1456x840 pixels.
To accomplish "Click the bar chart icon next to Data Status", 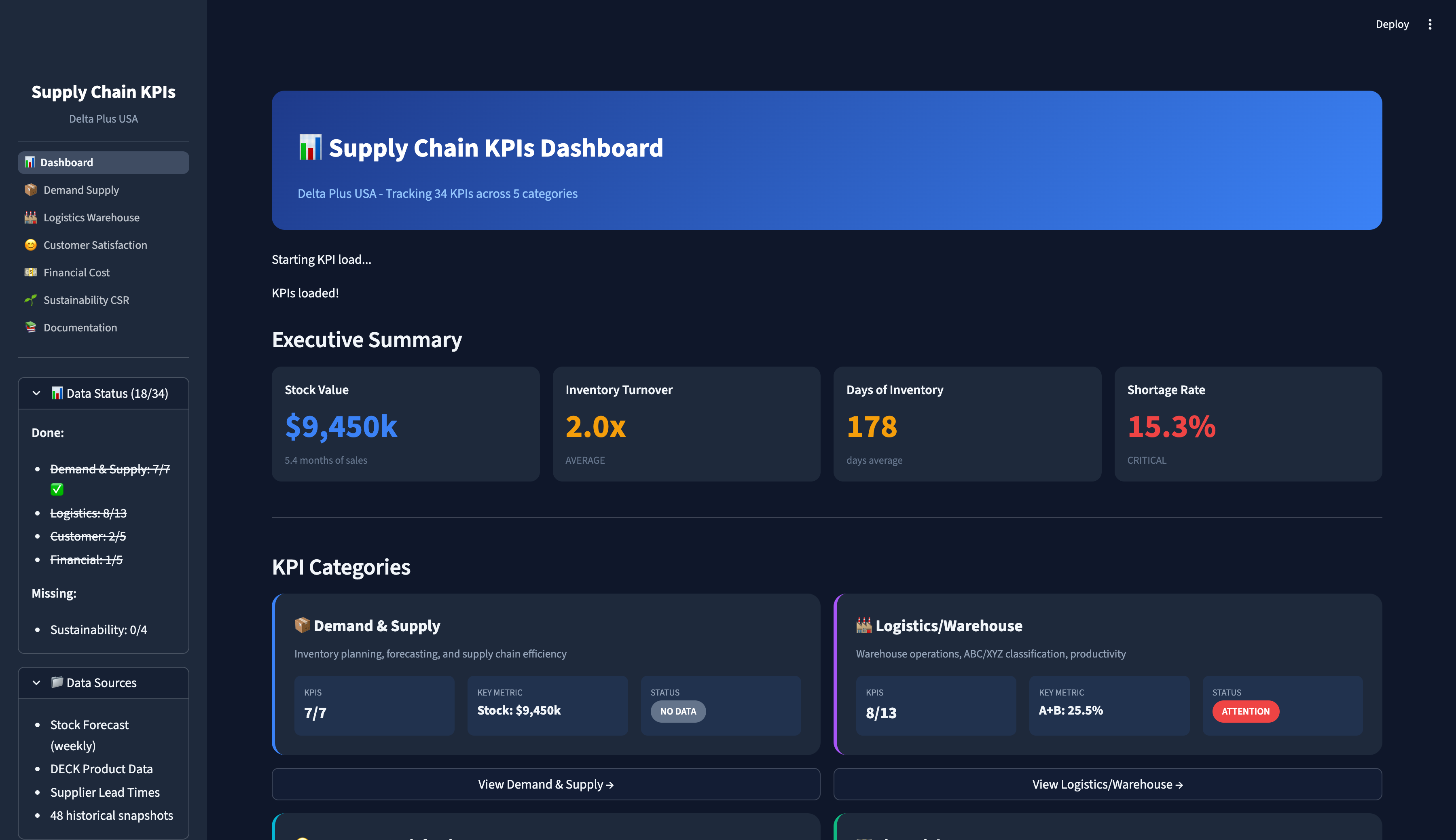I will click(57, 393).
